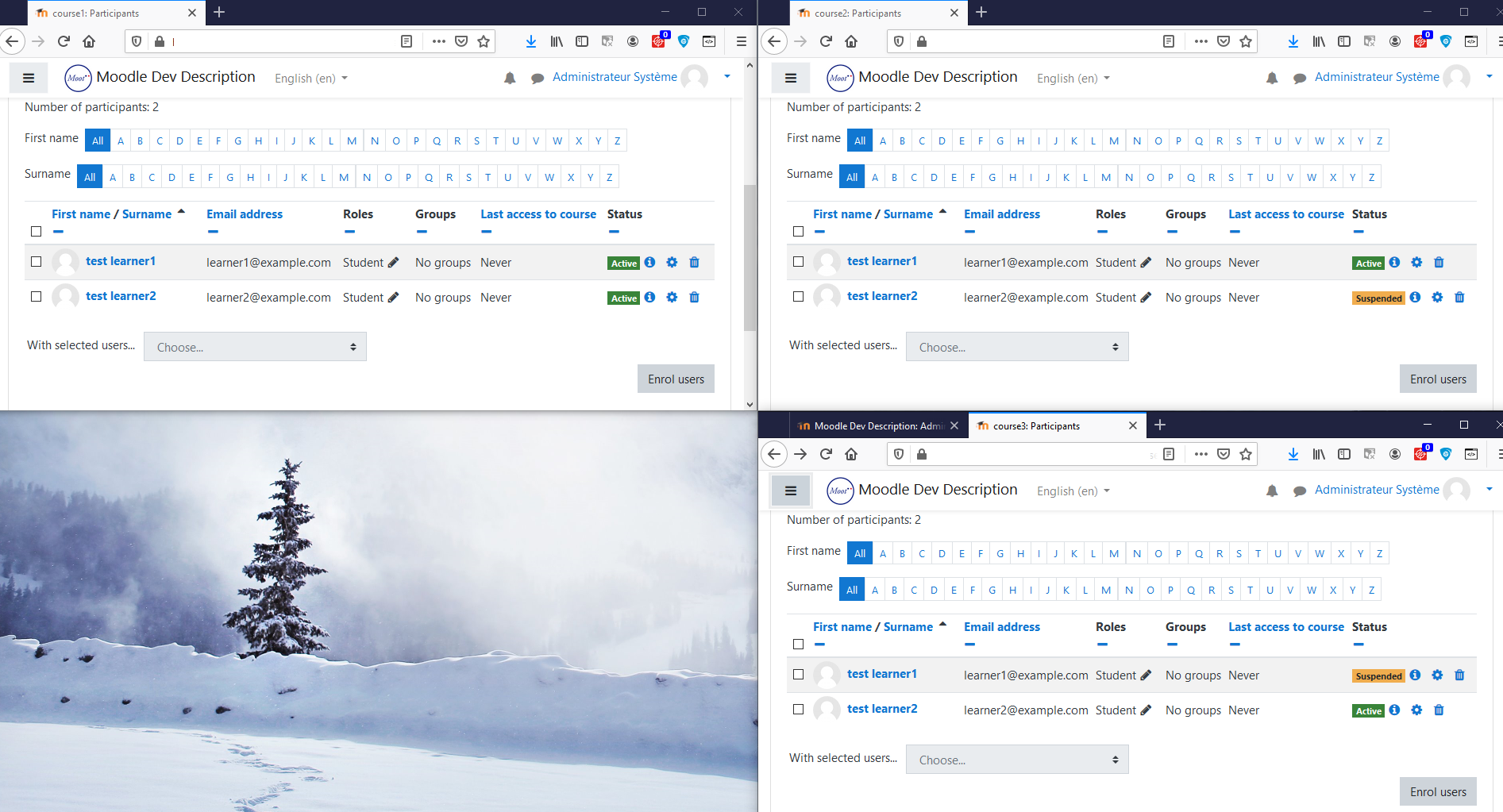Viewport: 1503px width, 812px height.
Task: Check test learner1 row in course1 window
Action: tap(36, 261)
